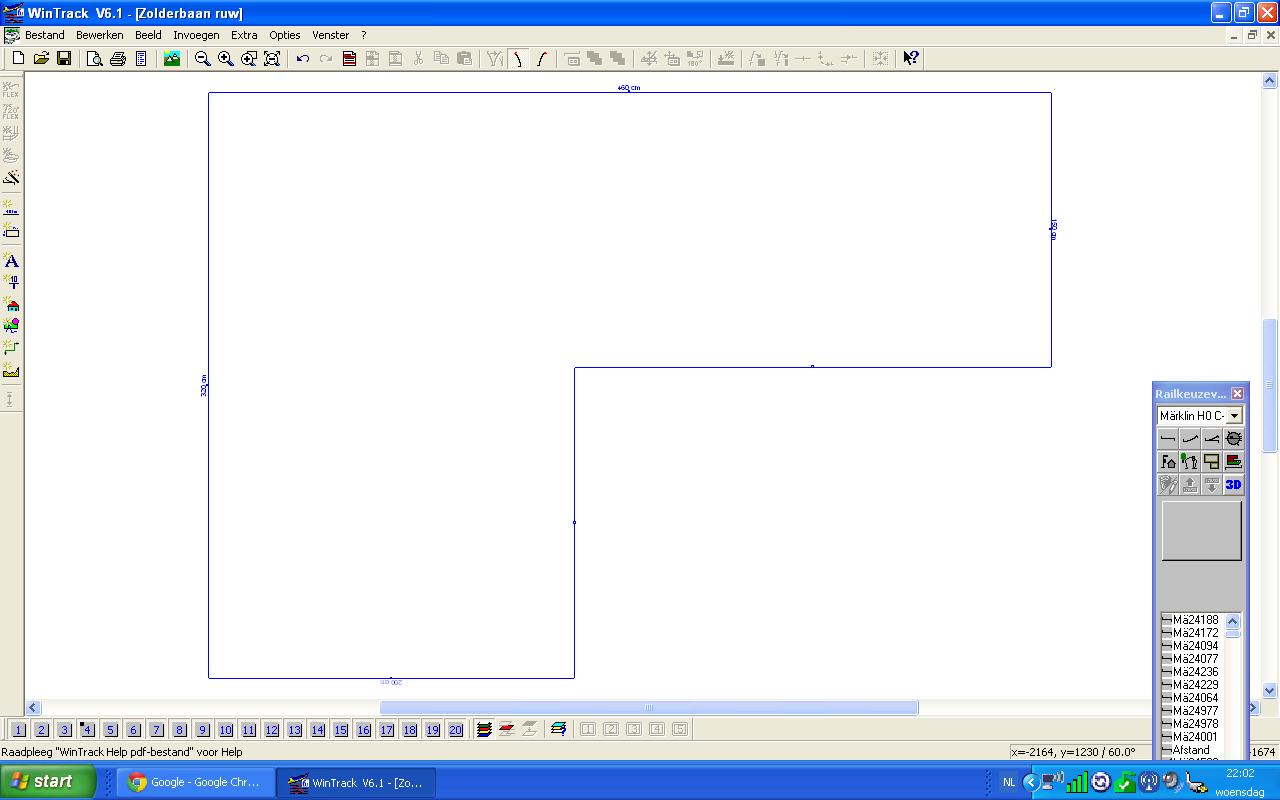This screenshot has width=1280, height=800.
Task: Toggle layer 1
Action: [18, 729]
